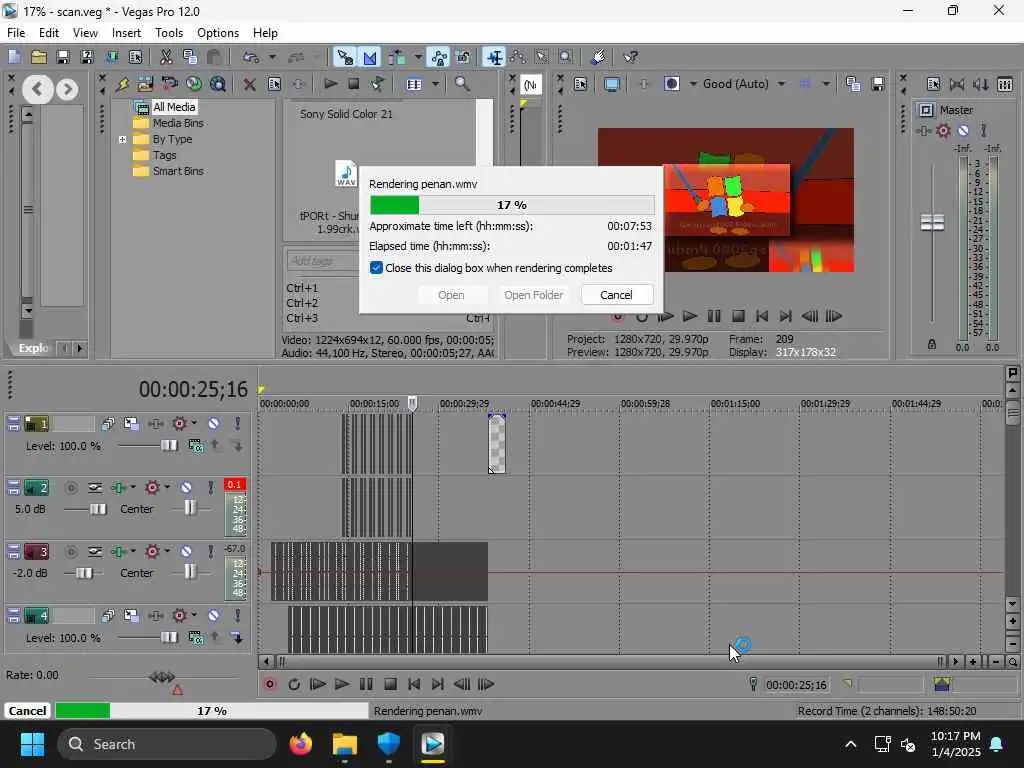Select the Zoom Edit tool in main toolbar
The height and width of the screenshot is (768, 1024).
point(566,57)
